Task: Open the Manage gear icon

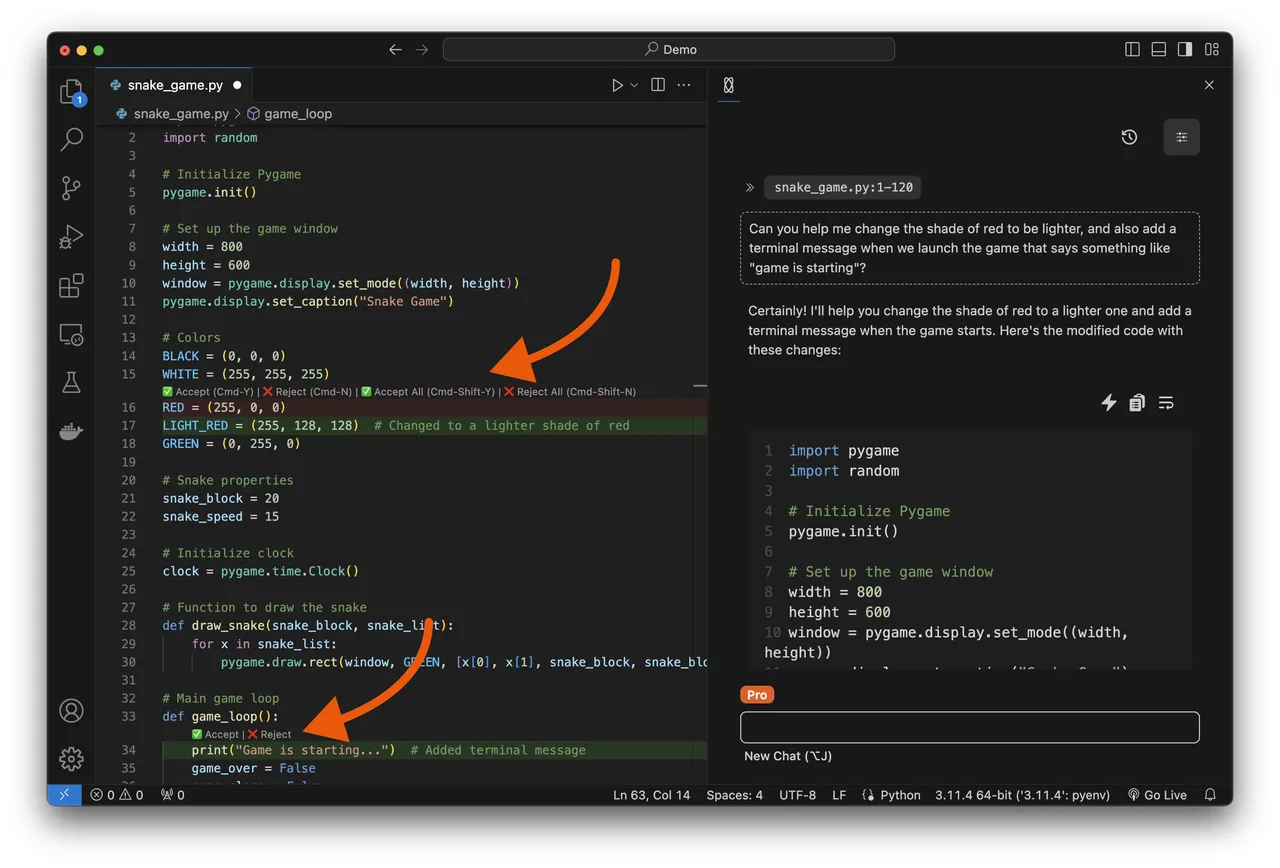Action: (x=71, y=759)
